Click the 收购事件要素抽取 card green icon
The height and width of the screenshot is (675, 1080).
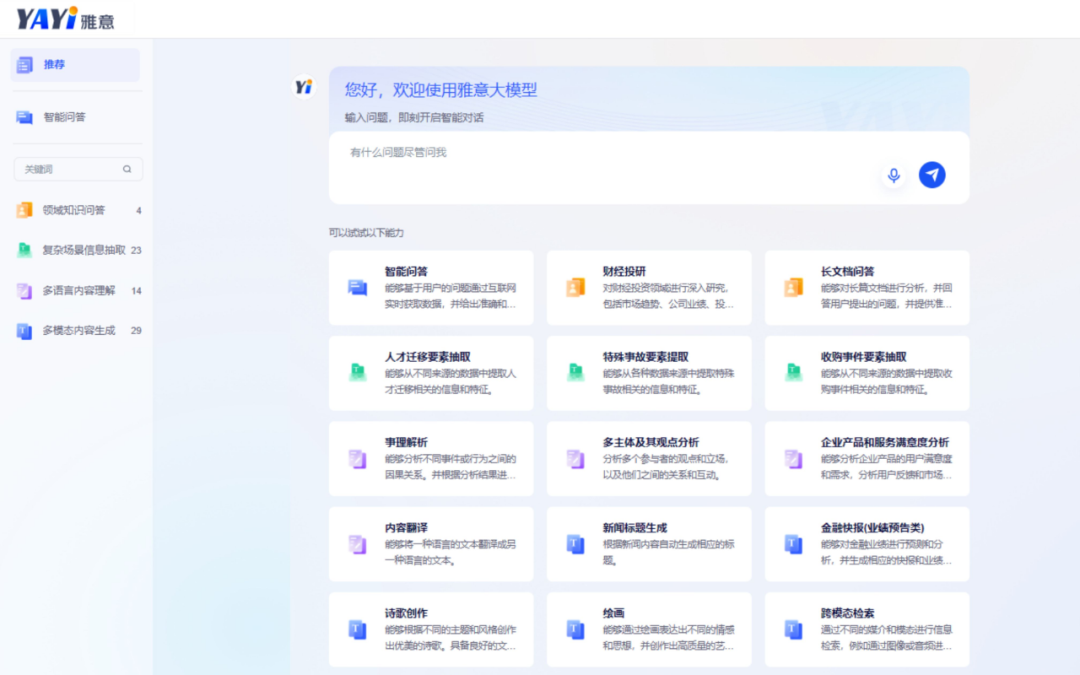point(793,373)
